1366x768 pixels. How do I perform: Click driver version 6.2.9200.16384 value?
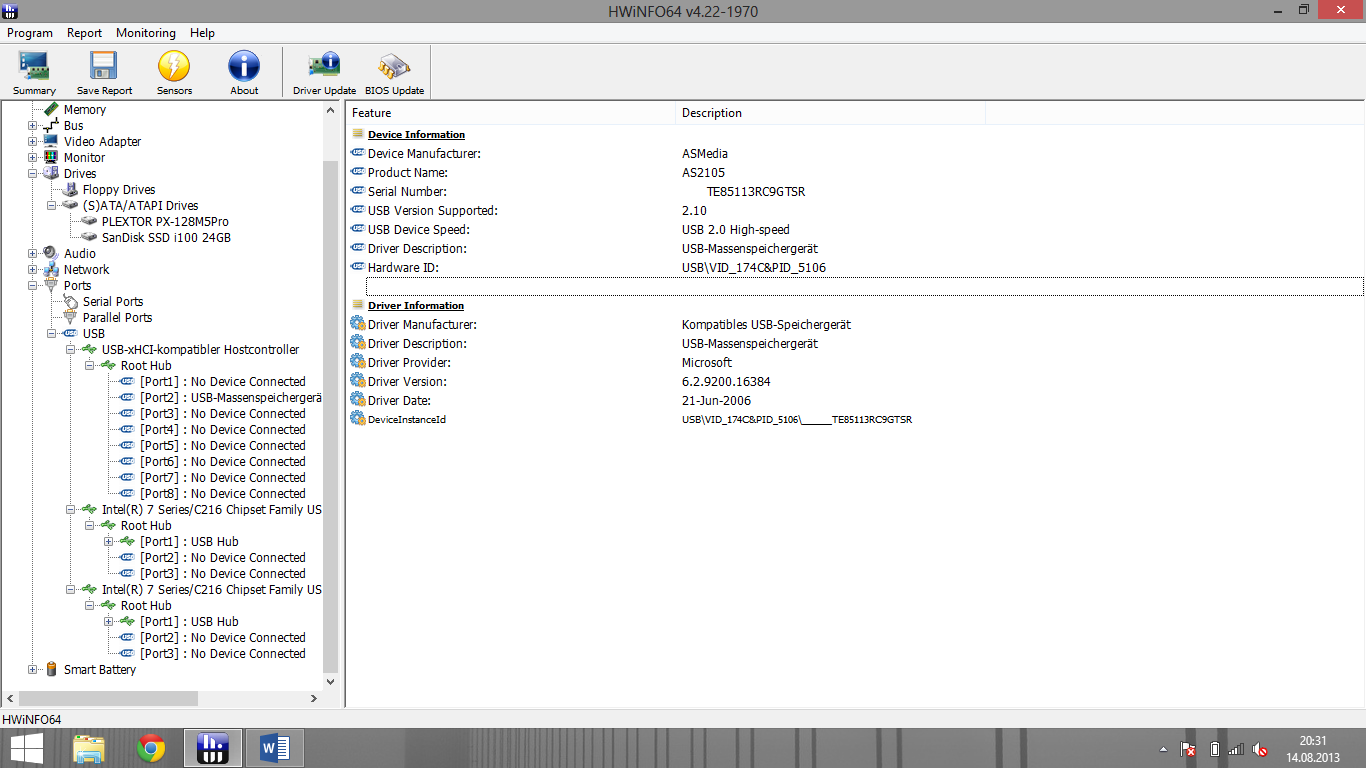coord(726,382)
